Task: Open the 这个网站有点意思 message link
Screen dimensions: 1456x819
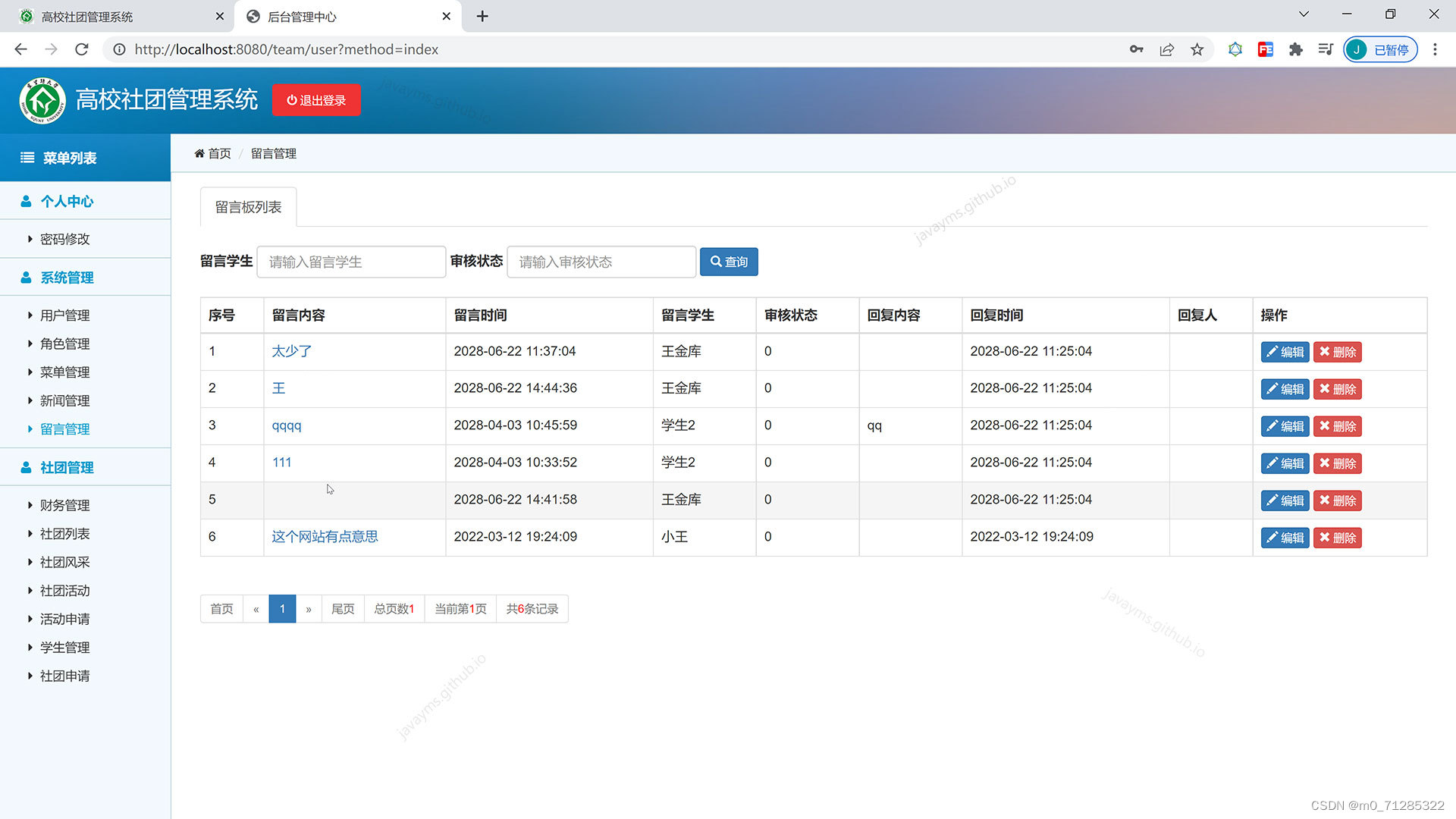Action: click(325, 537)
